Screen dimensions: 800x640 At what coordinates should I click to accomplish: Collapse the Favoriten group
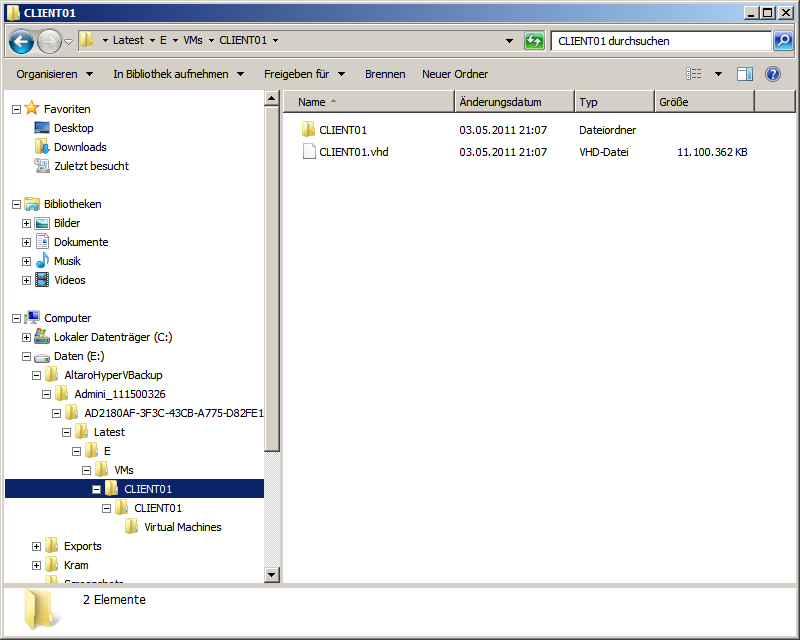(16, 110)
